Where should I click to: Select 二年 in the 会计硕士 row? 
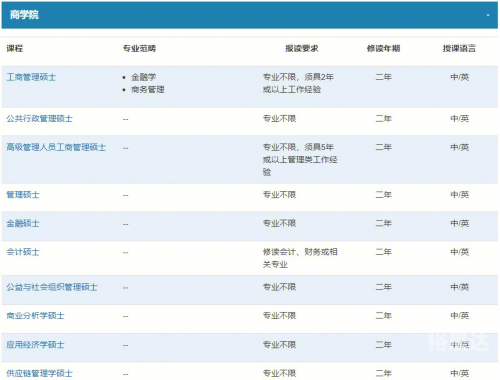pyautogui.click(x=383, y=252)
